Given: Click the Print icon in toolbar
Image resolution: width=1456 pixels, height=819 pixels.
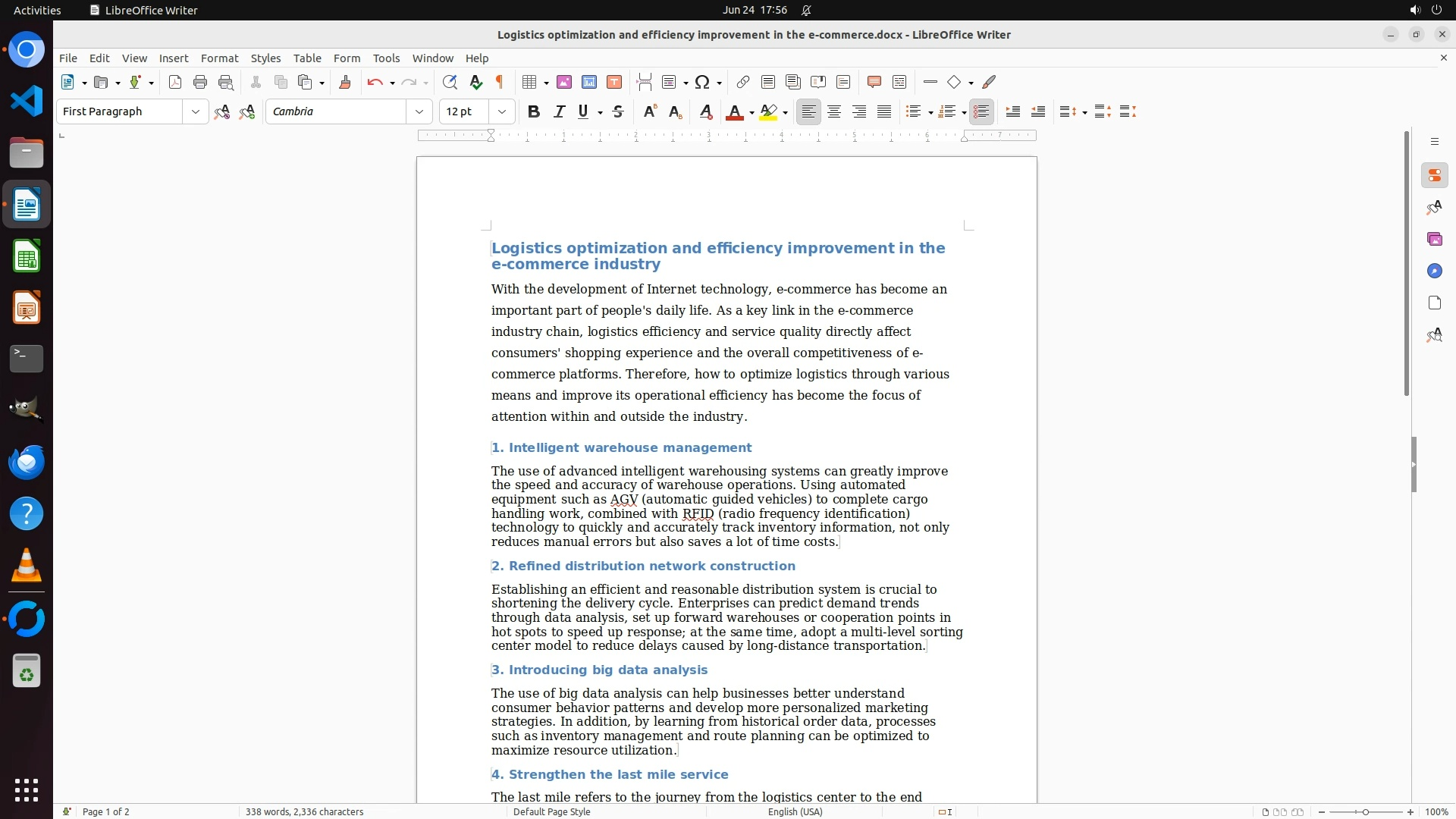Looking at the screenshot, I should 200,83.
